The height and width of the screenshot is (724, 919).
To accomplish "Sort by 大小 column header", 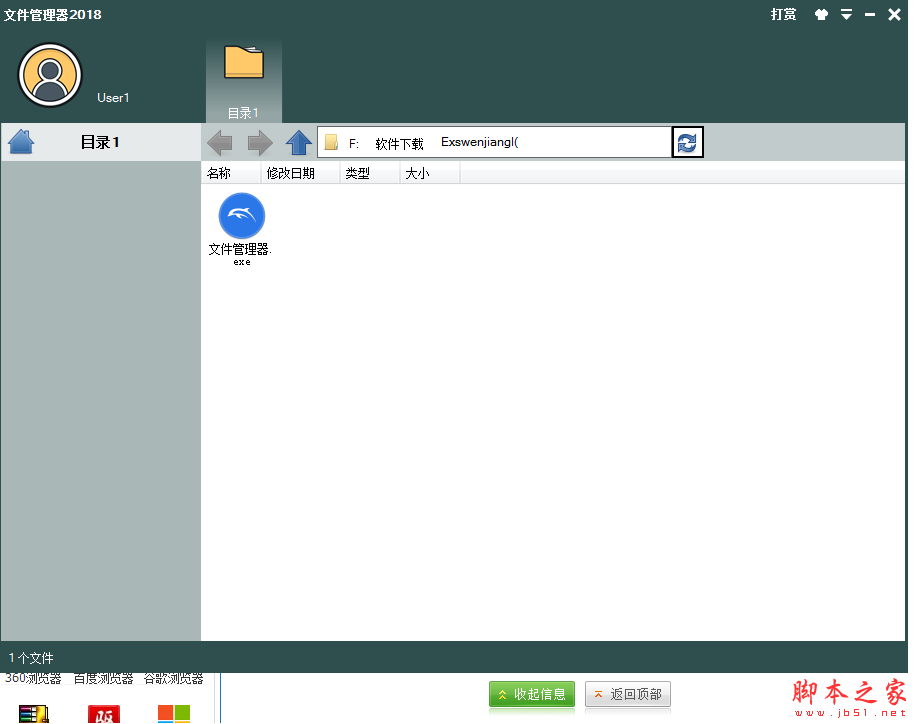I will tap(430, 174).
